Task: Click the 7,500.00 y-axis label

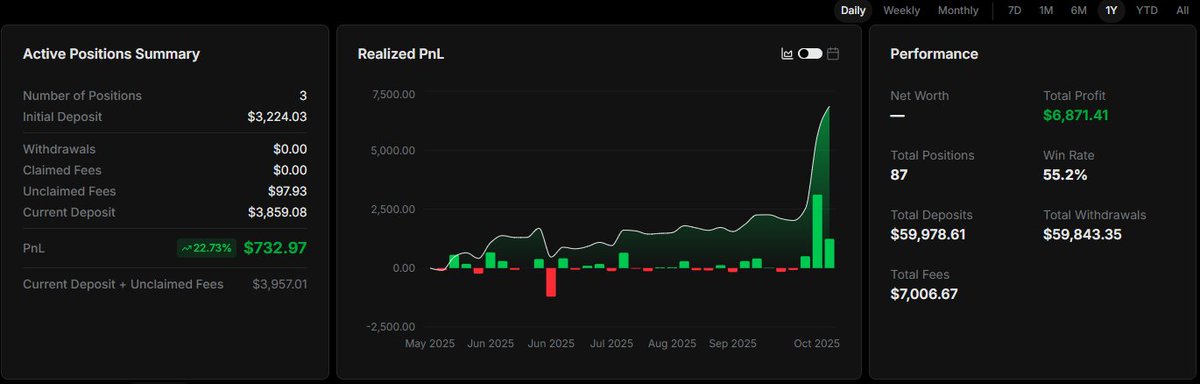Action: click(392, 95)
